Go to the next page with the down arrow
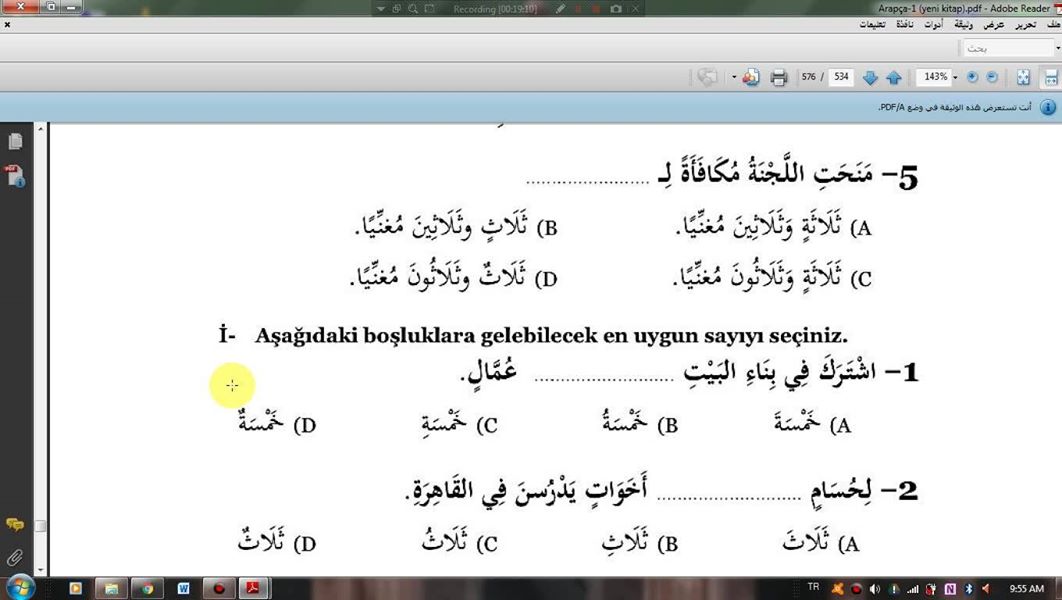Screen dimensions: 1062x600 pyautogui.click(x=870, y=78)
